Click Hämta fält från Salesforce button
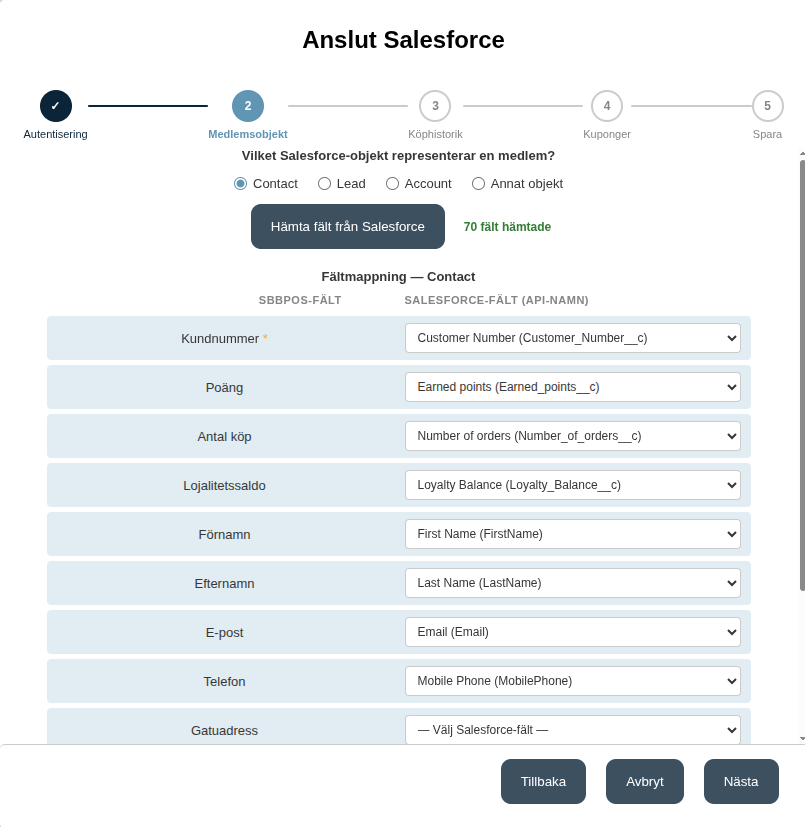 348,226
